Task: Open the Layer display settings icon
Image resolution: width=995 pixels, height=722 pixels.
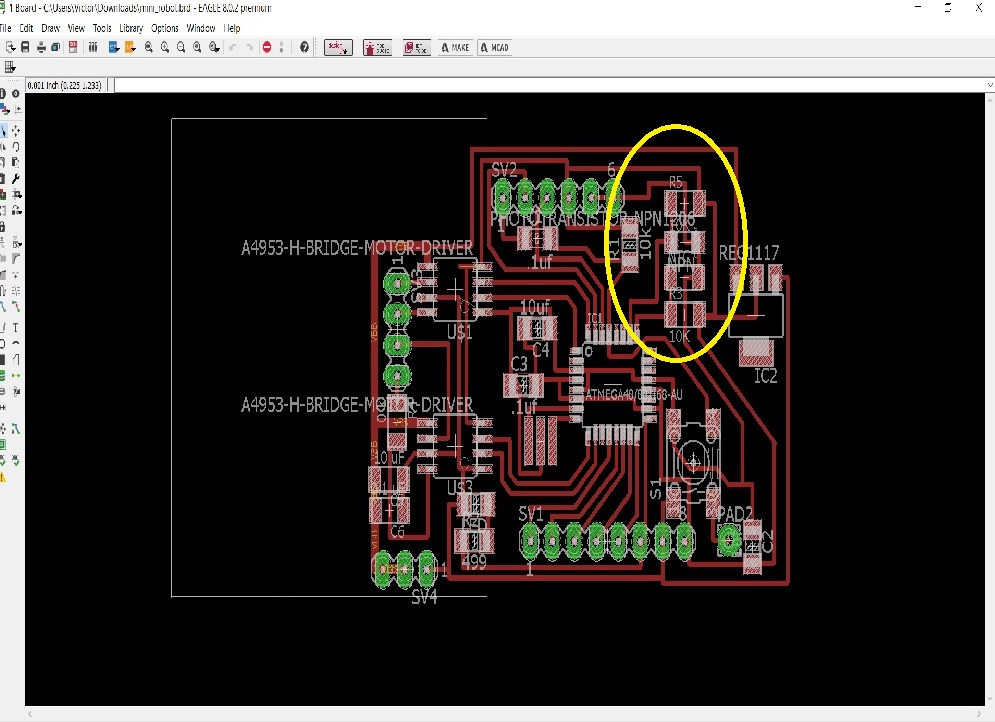Action: [4, 109]
